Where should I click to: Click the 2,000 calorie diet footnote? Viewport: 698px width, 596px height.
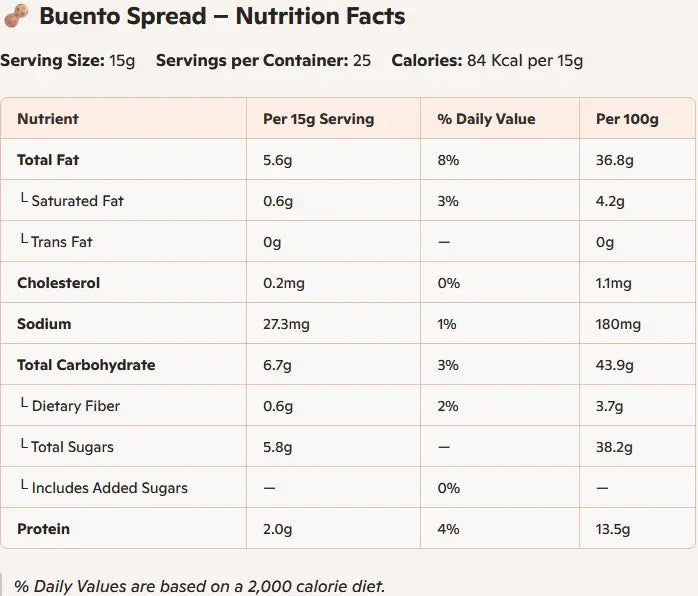[x=199, y=586]
